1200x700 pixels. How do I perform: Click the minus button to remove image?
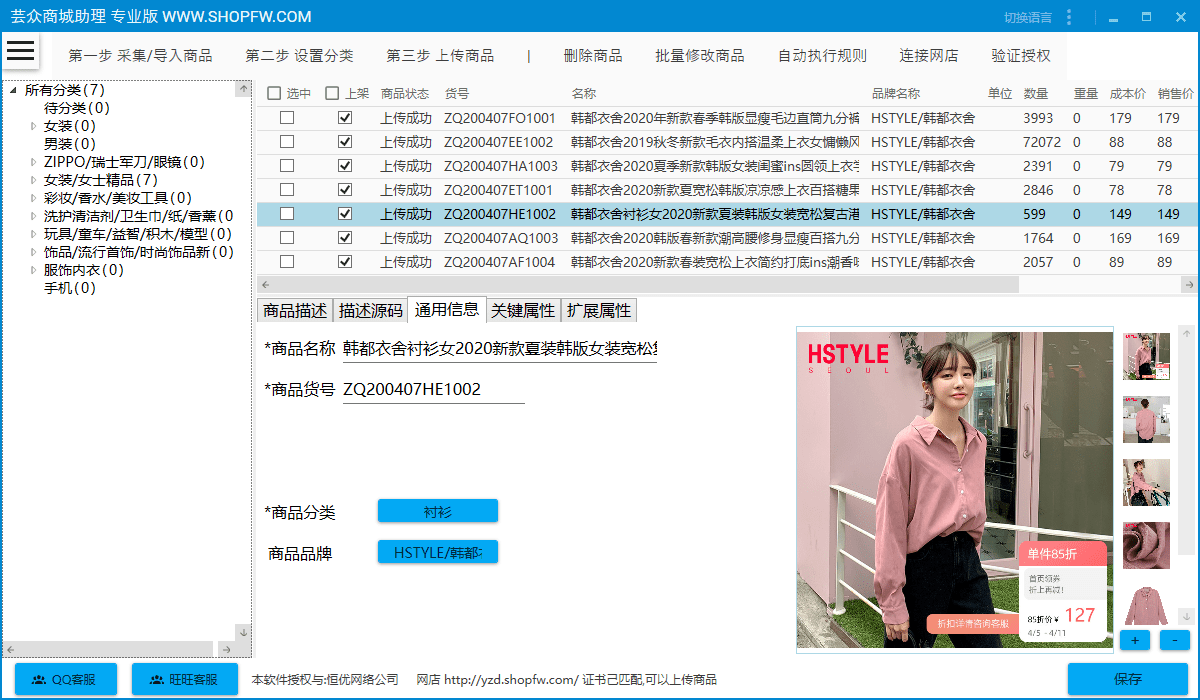1174,639
